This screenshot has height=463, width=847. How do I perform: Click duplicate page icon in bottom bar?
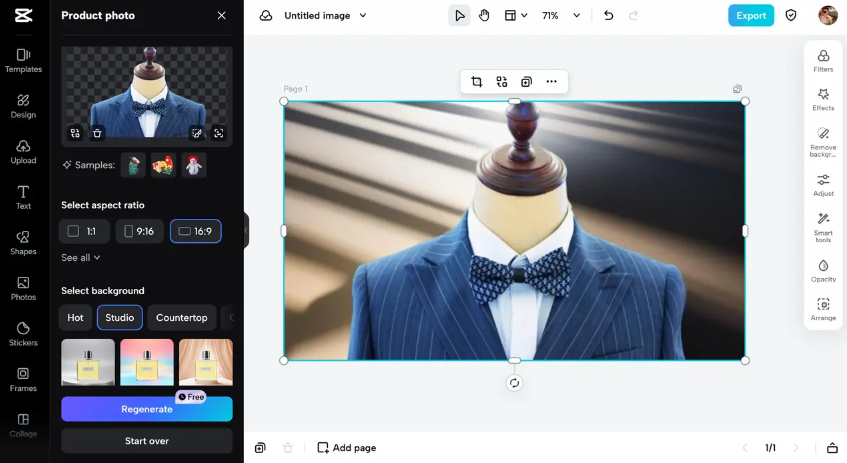click(260, 448)
